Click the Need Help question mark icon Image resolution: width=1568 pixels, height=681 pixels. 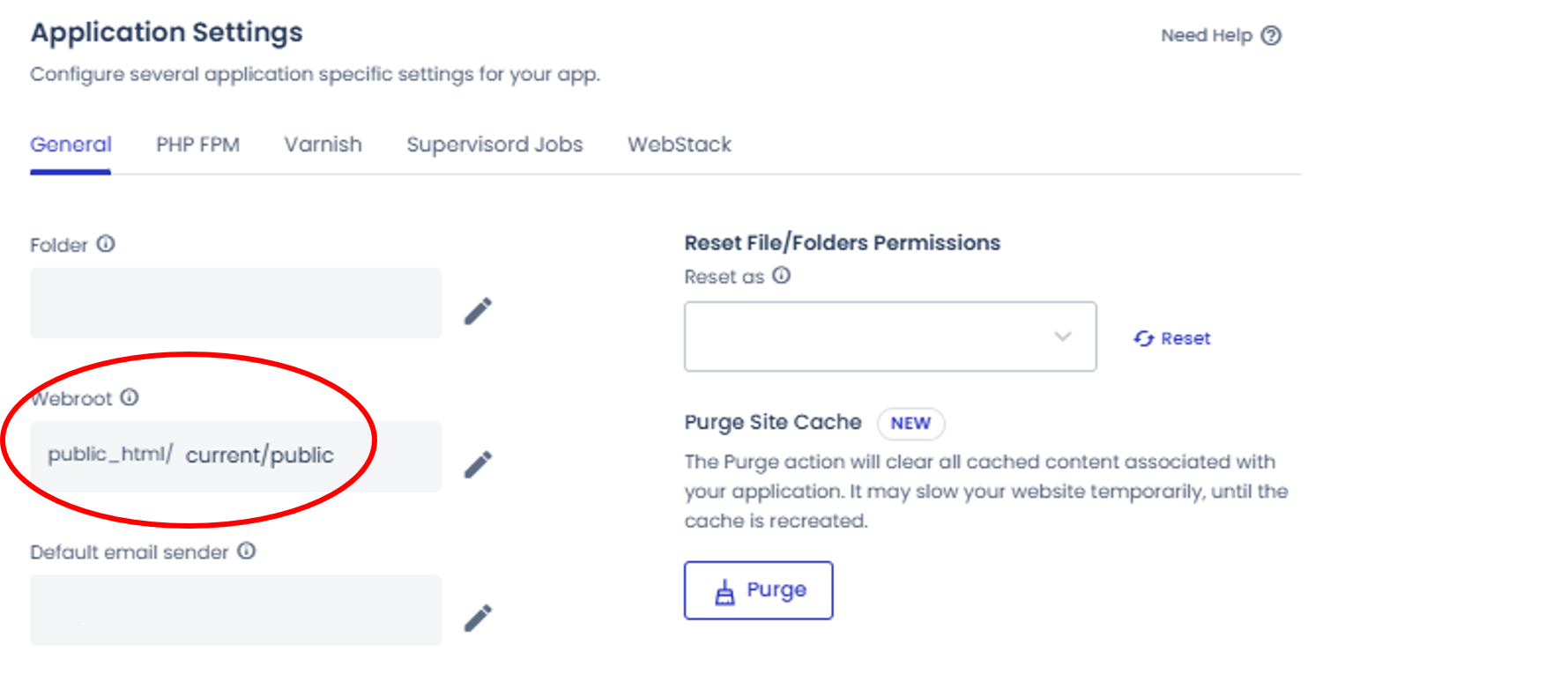(x=1271, y=36)
